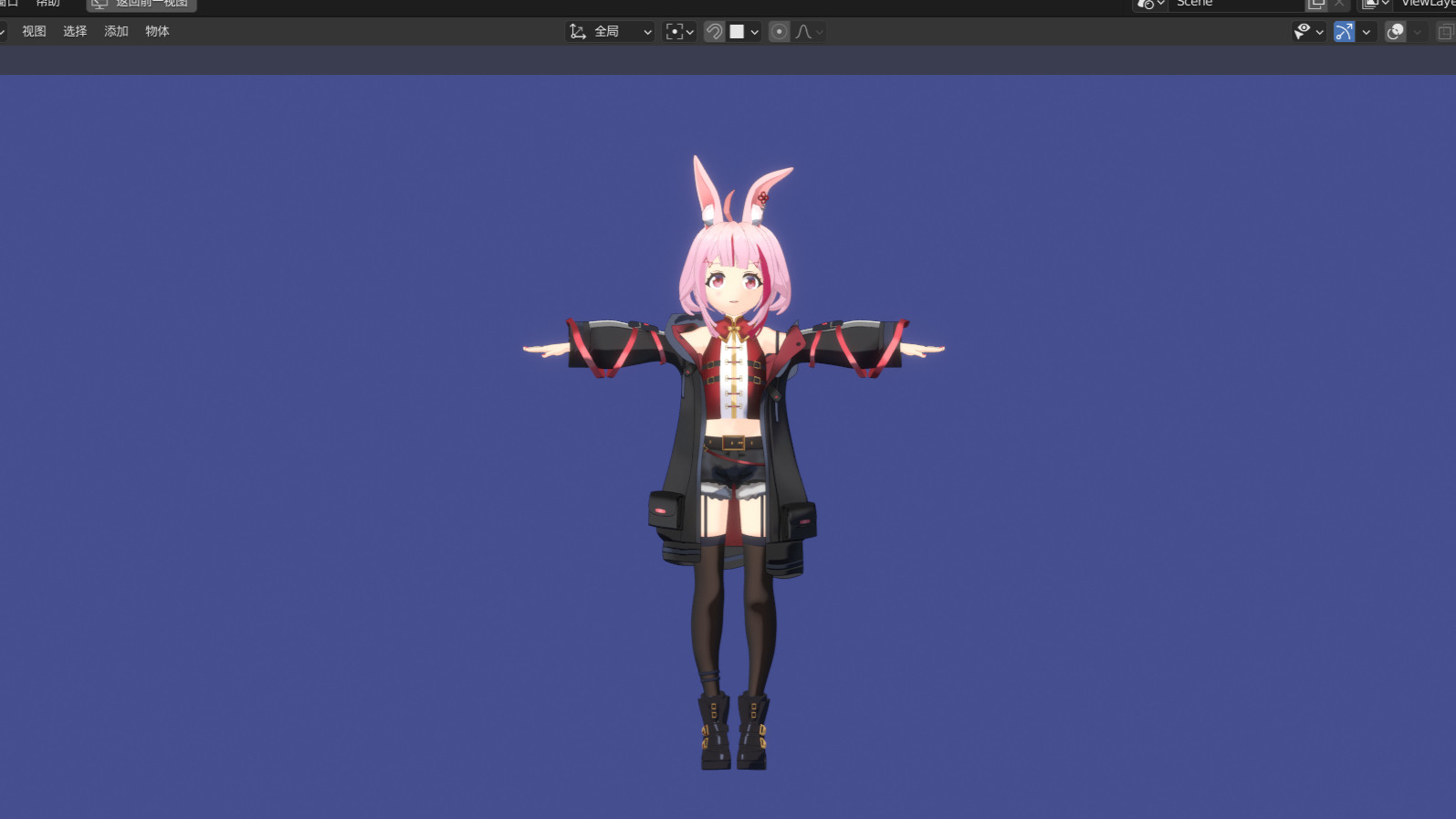Viewport: 1456px width, 819px height.
Task: Toggle show gizmo button
Action: click(1344, 32)
